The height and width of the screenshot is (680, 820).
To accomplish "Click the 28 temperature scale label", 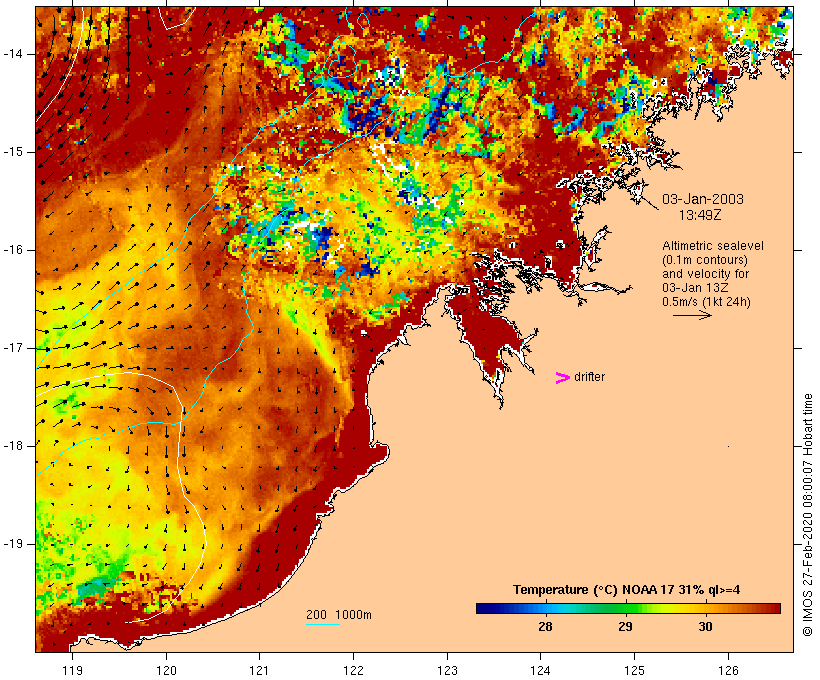I will 545,627.
